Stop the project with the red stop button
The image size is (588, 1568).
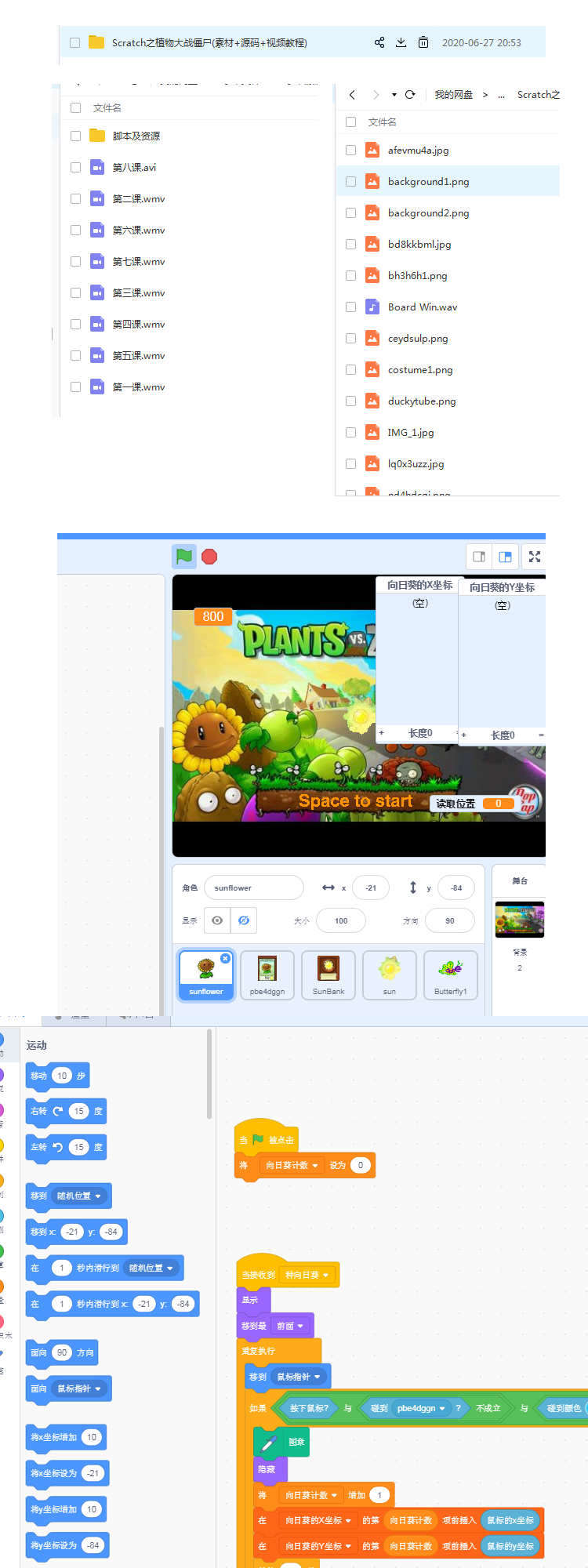[x=209, y=557]
